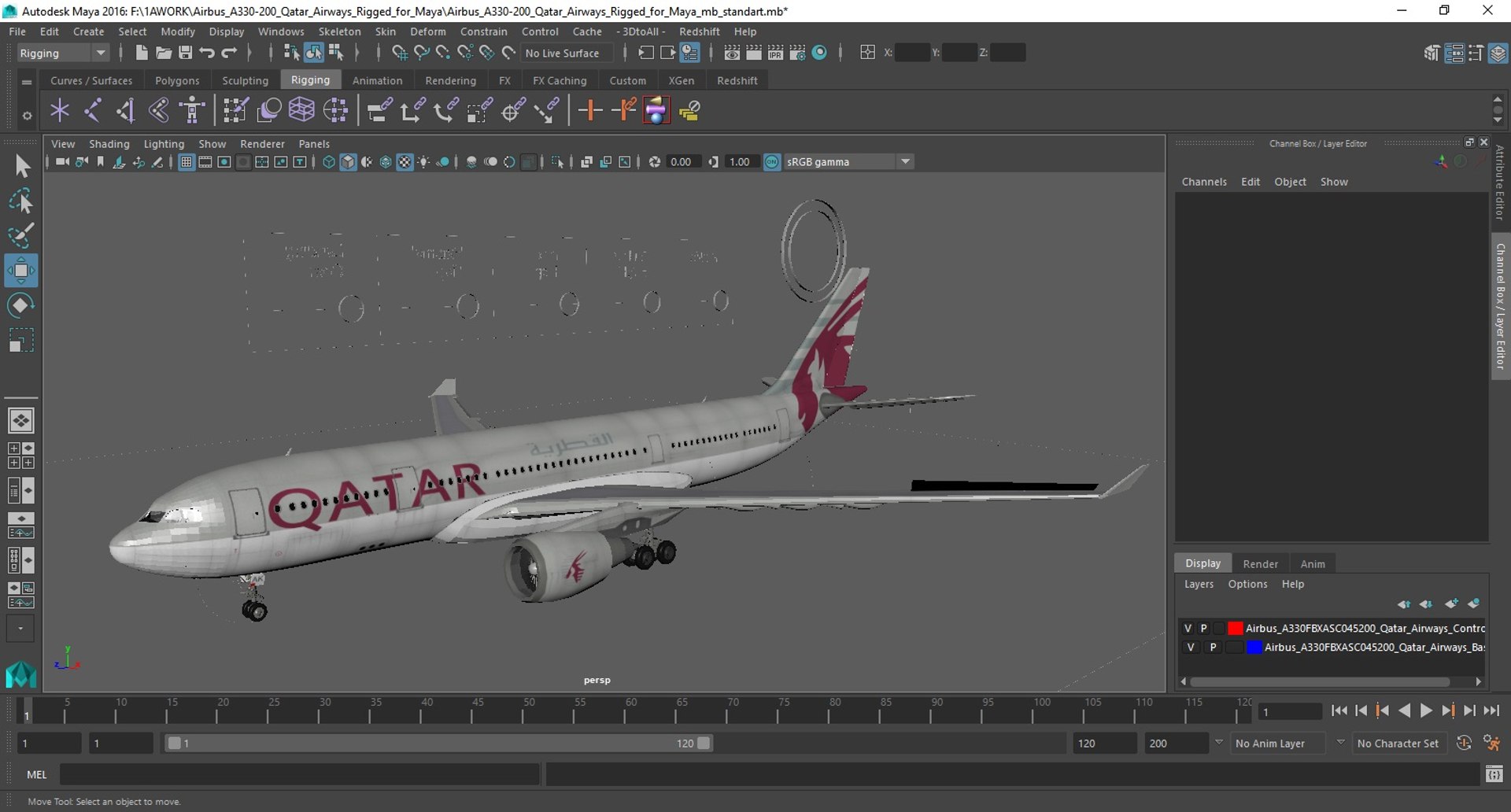Jump to end of playback range
Image resolution: width=1511 pixels, height=812 pixels.
[1491, 710]
